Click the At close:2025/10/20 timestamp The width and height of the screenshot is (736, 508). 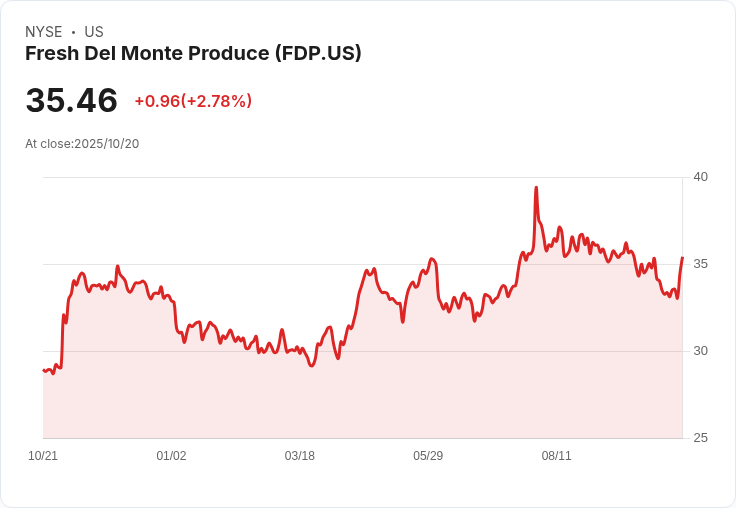point(82,144)
